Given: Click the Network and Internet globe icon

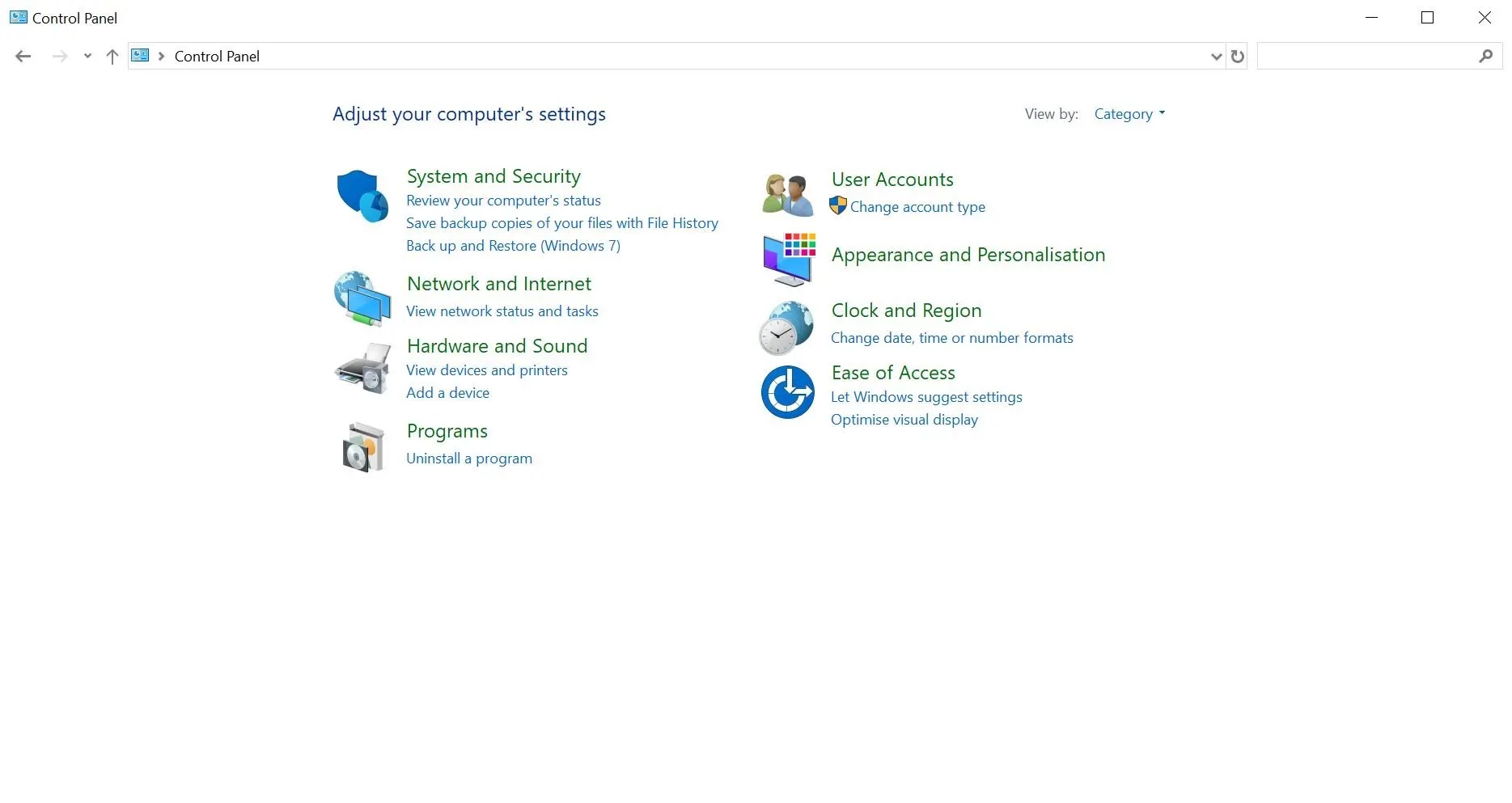Looking at the screenshot, I should coord(362,298).
